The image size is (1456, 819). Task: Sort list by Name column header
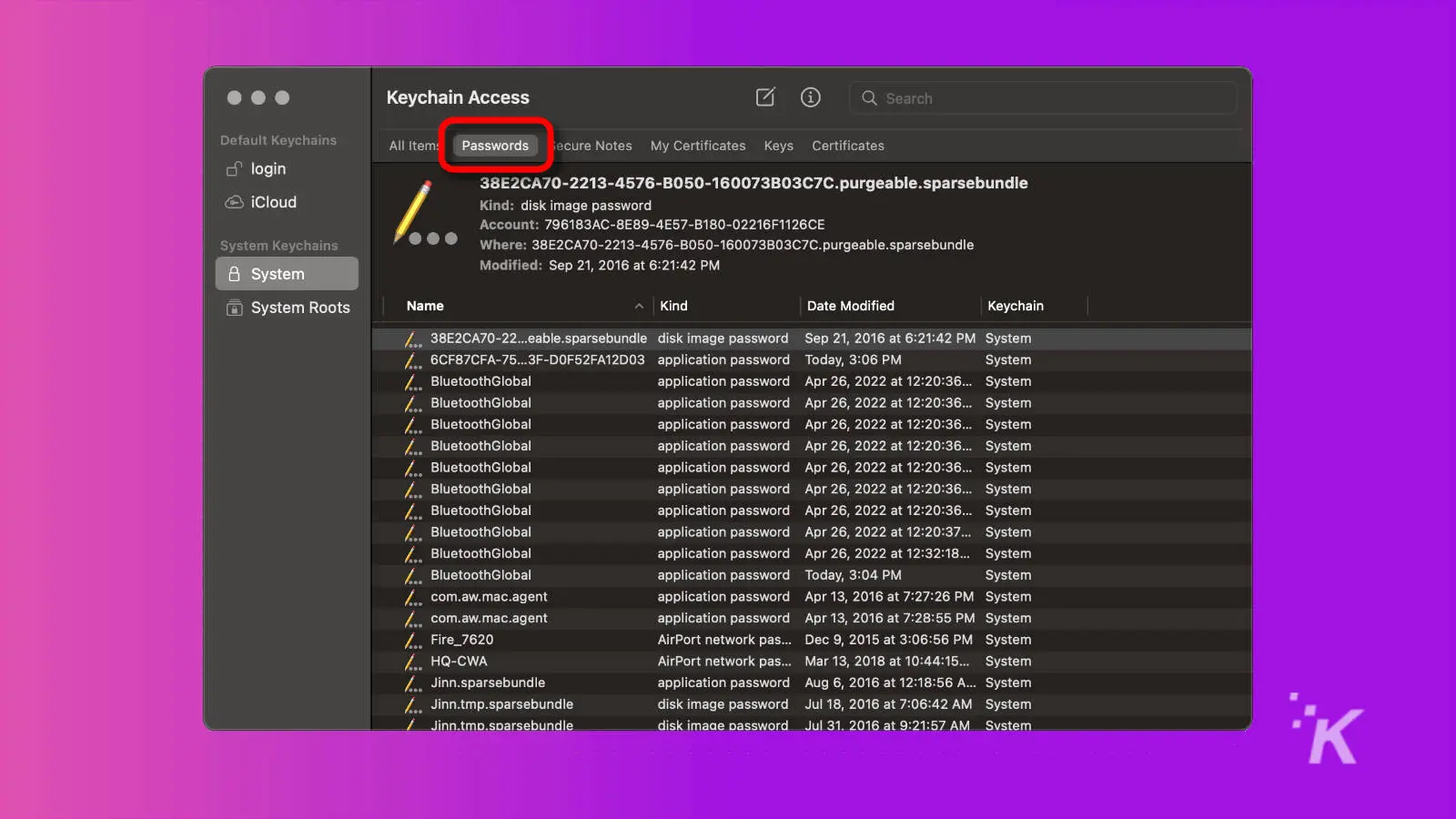point(425,306)
